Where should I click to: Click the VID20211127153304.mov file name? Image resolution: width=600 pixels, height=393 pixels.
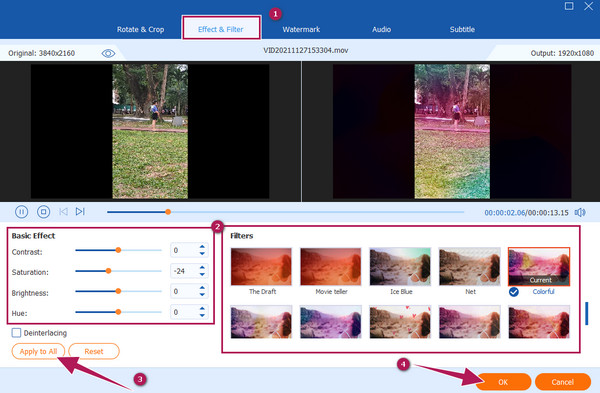coord(306,50)
